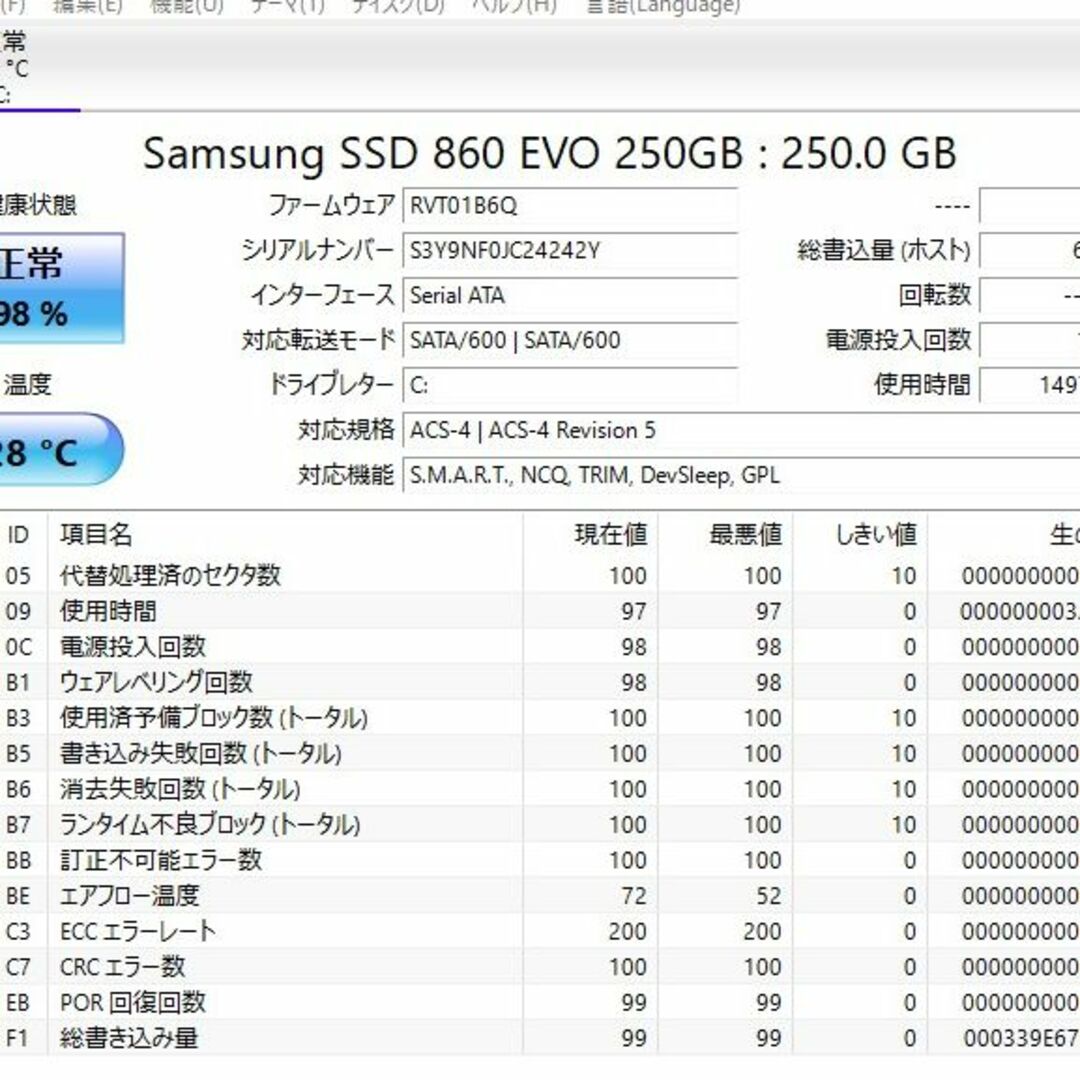1080x1080 pixels.
Task: Open the テーマ(T) menu
Action: tap(287, 7)
